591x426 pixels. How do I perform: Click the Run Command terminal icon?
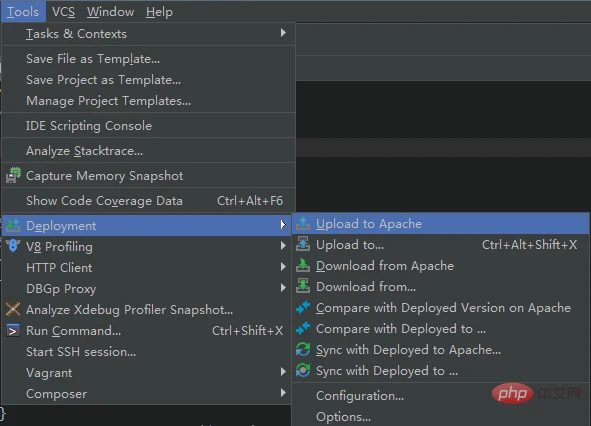coord(13,331)
